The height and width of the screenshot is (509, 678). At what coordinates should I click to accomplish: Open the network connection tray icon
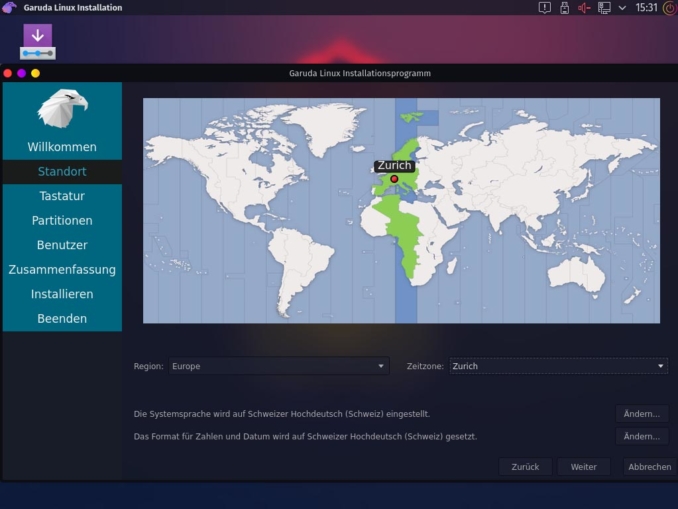pyautogui.click(x=604, y=8)
